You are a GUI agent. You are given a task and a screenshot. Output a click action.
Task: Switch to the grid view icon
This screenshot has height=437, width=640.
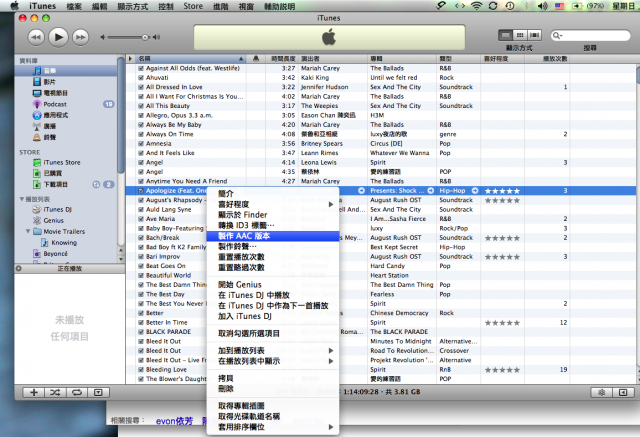point(520,35)
